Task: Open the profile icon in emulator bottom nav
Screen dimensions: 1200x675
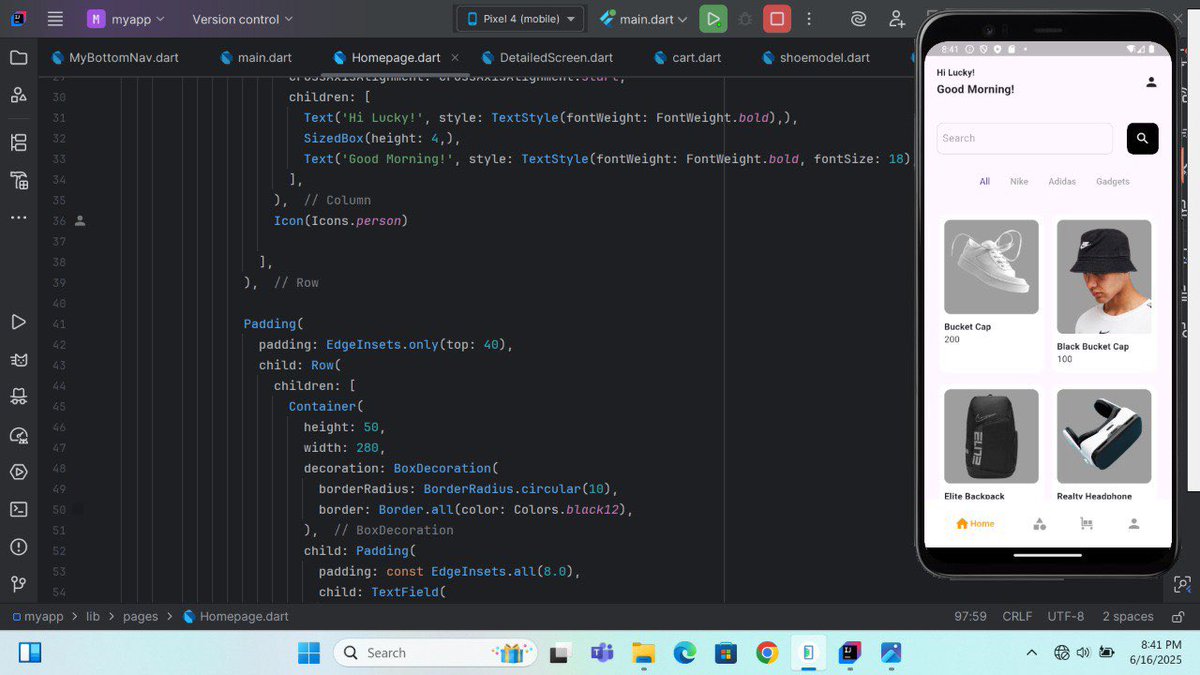Action: tap(1134, 523)
